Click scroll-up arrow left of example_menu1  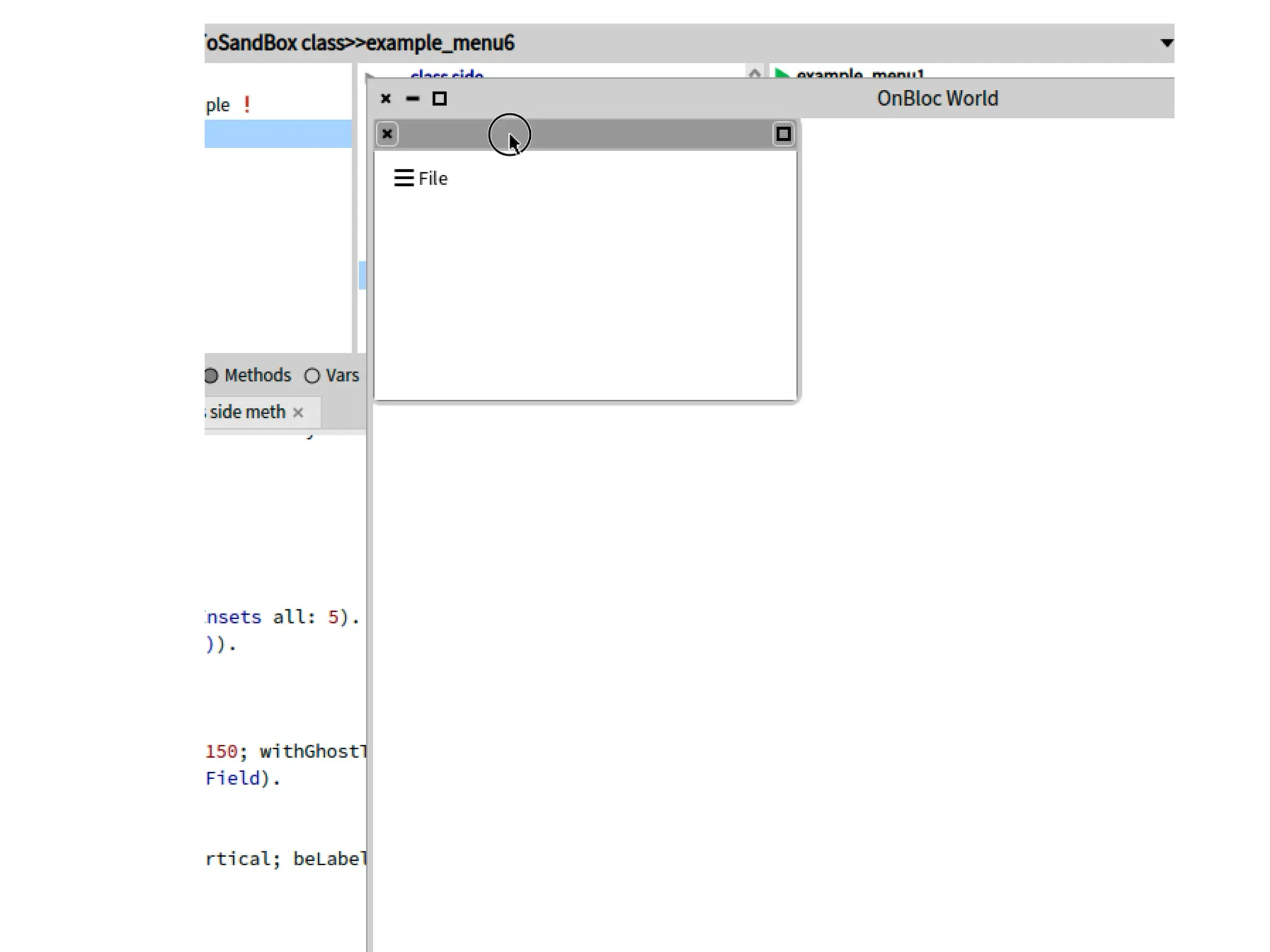(x=754, y=74)
